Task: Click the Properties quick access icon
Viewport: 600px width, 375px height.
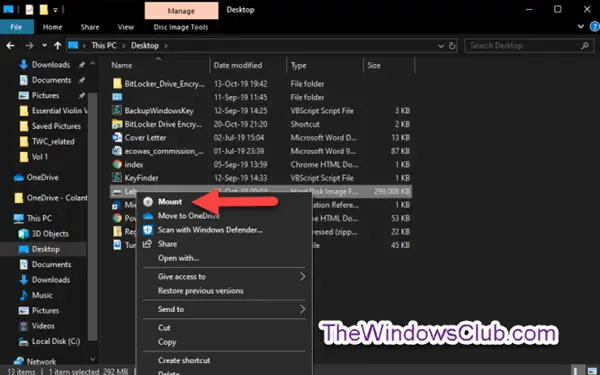Action: (x=29, y=10)
